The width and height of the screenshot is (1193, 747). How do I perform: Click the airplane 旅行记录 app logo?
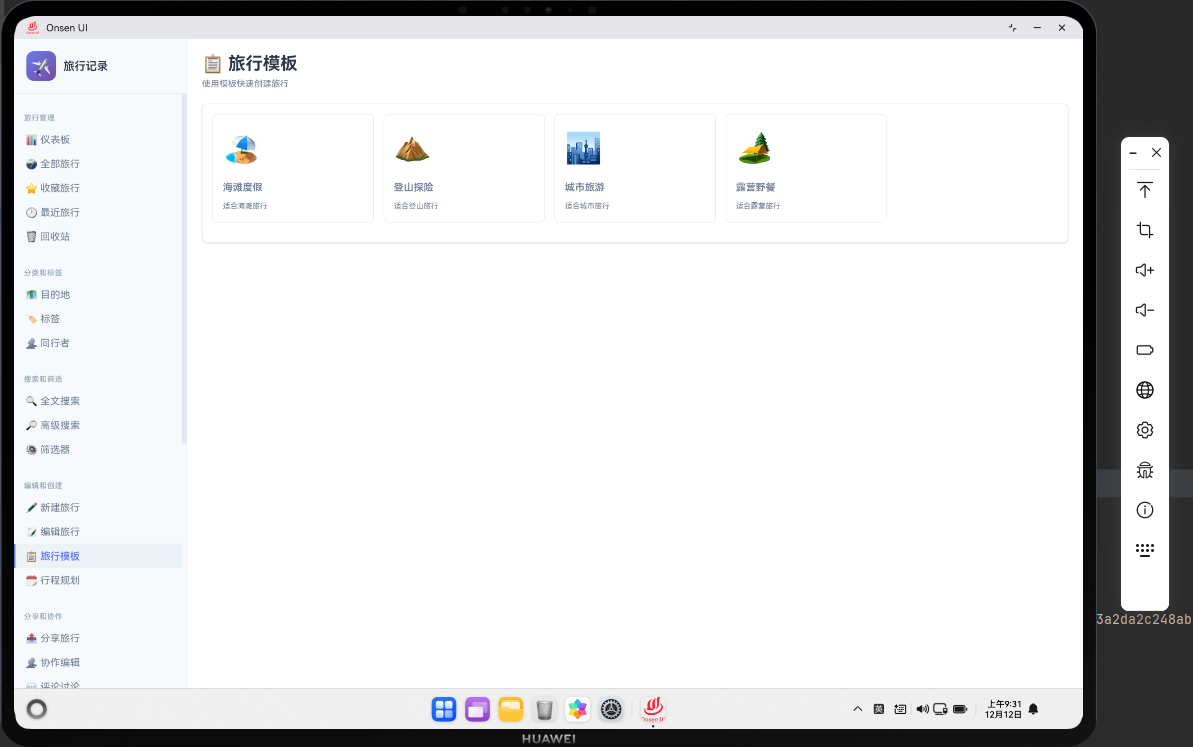click(x=41, y=66)
